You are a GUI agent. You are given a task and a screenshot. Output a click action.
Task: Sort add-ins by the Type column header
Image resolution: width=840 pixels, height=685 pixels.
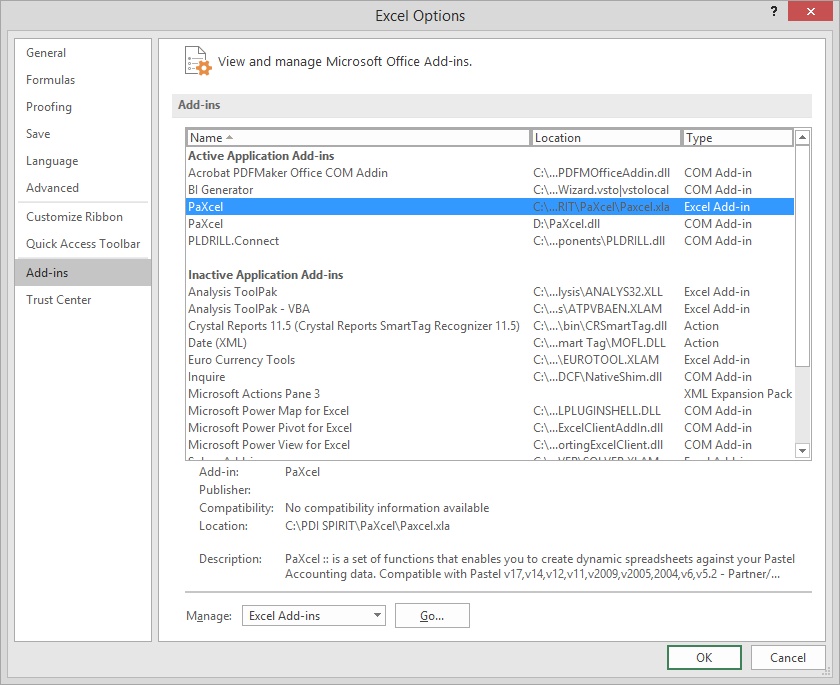(x=737, y=138)
